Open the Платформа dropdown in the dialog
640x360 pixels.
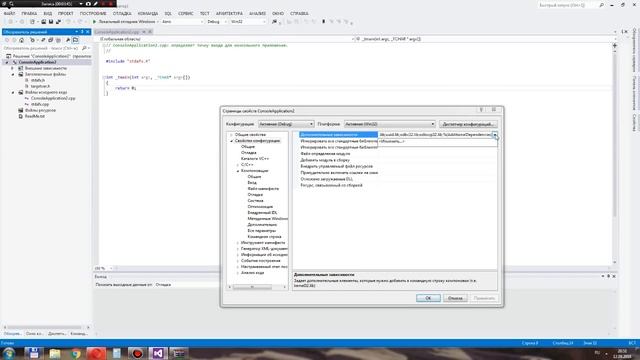pos(390,124)
